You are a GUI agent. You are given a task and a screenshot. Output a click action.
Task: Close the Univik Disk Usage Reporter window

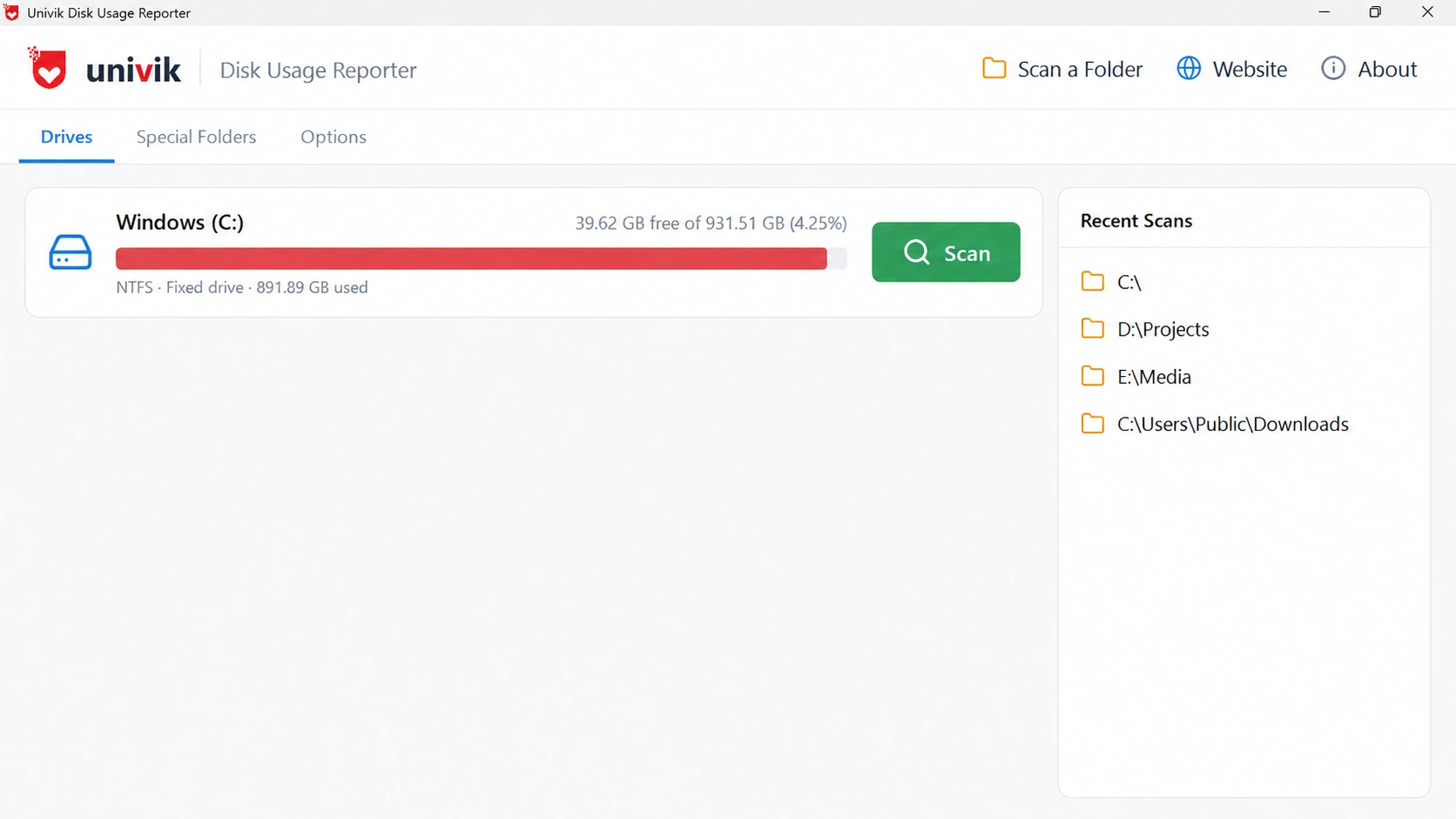click(1427, 12)
